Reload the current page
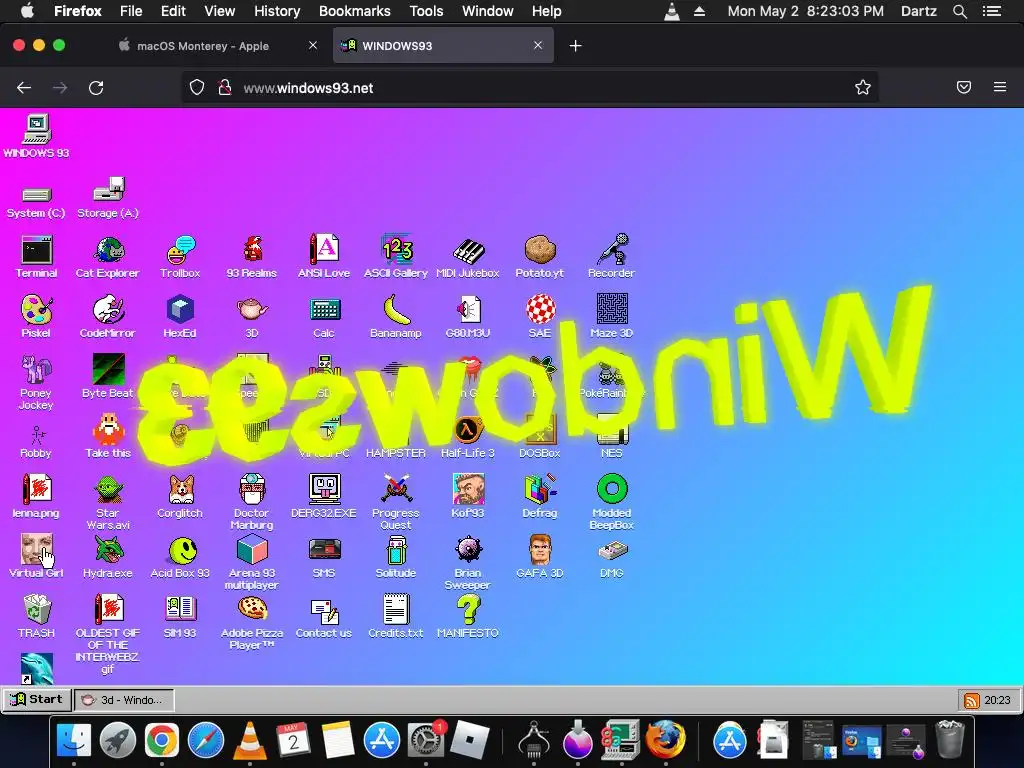 [96, 88]
